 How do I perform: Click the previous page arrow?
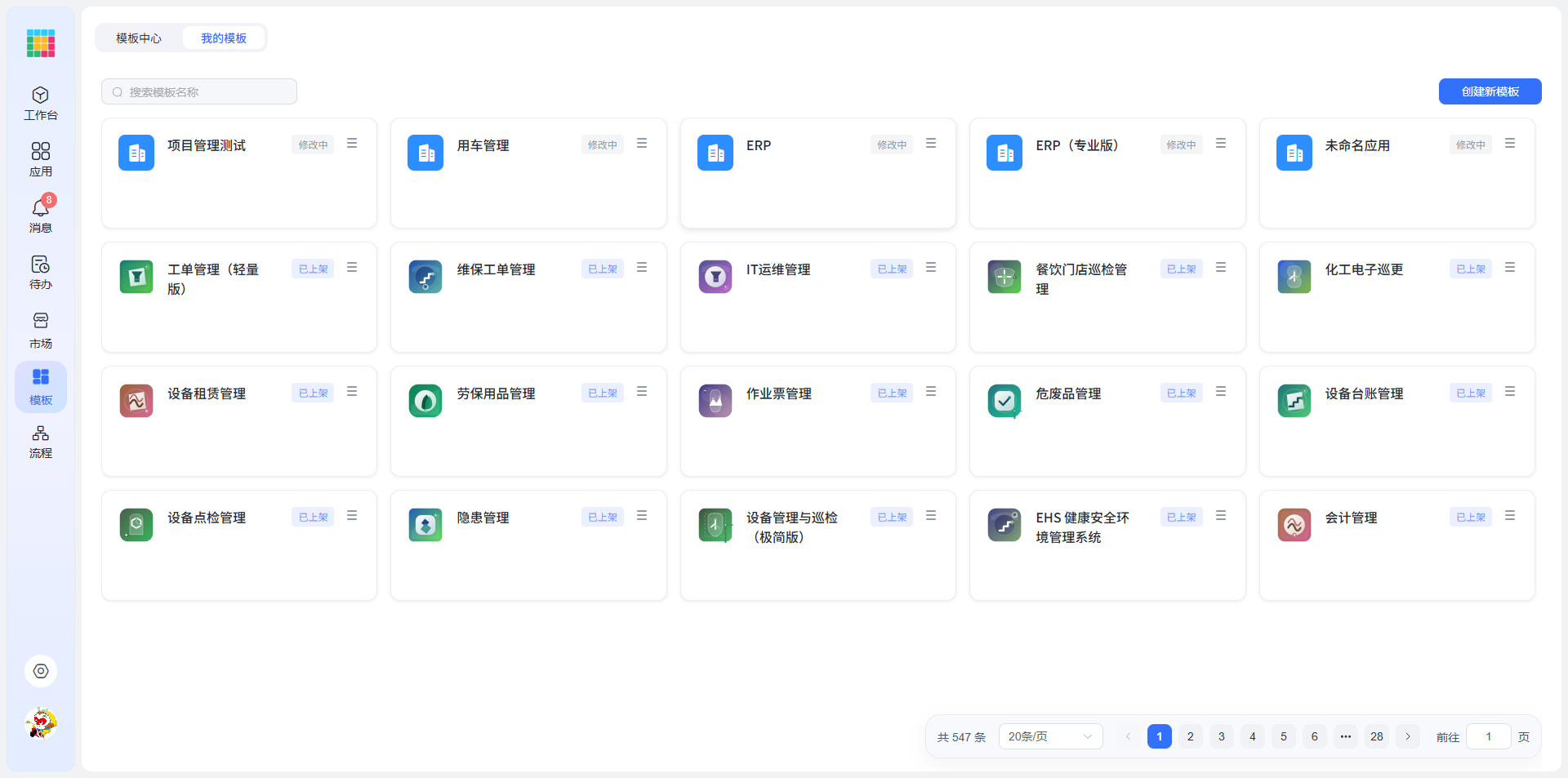tap(1129, 736)
